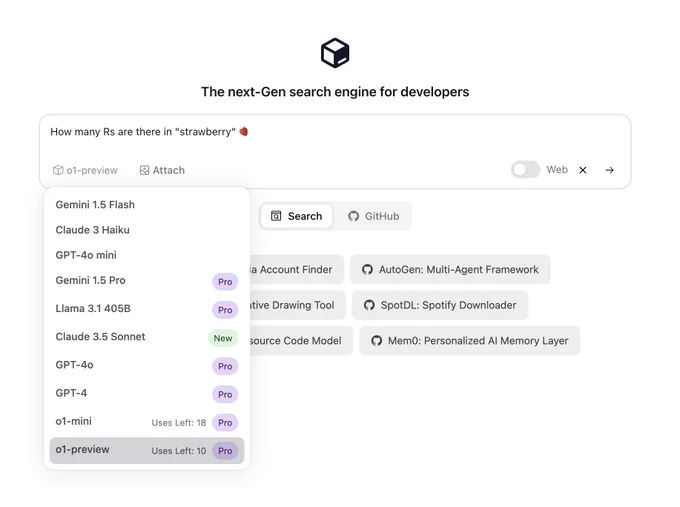Select the GPT-4 model entry
Viewport: 680px width, 507px height.
pyautogui.click(x=147, y=394)
